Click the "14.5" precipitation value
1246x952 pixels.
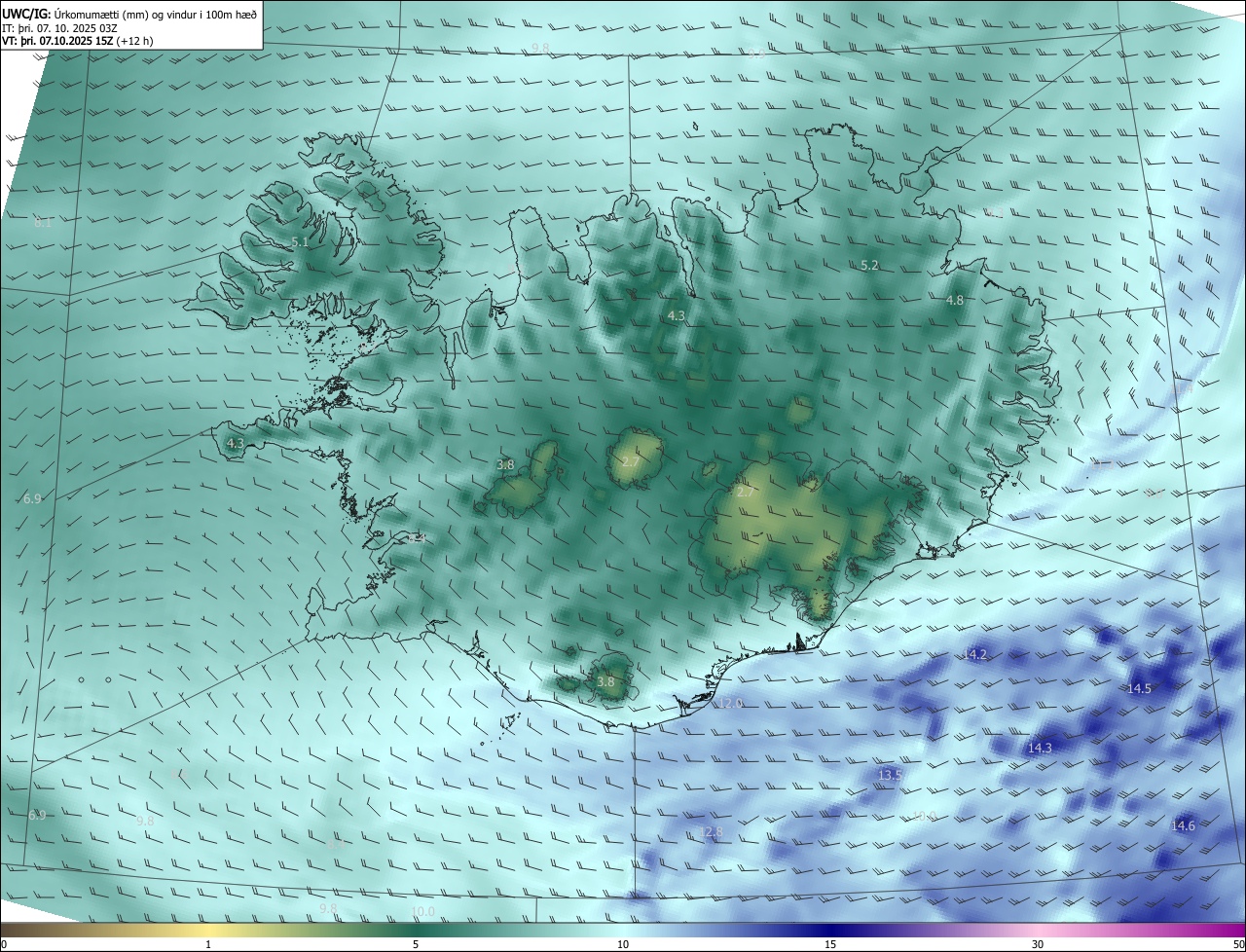pos(1139,689)
